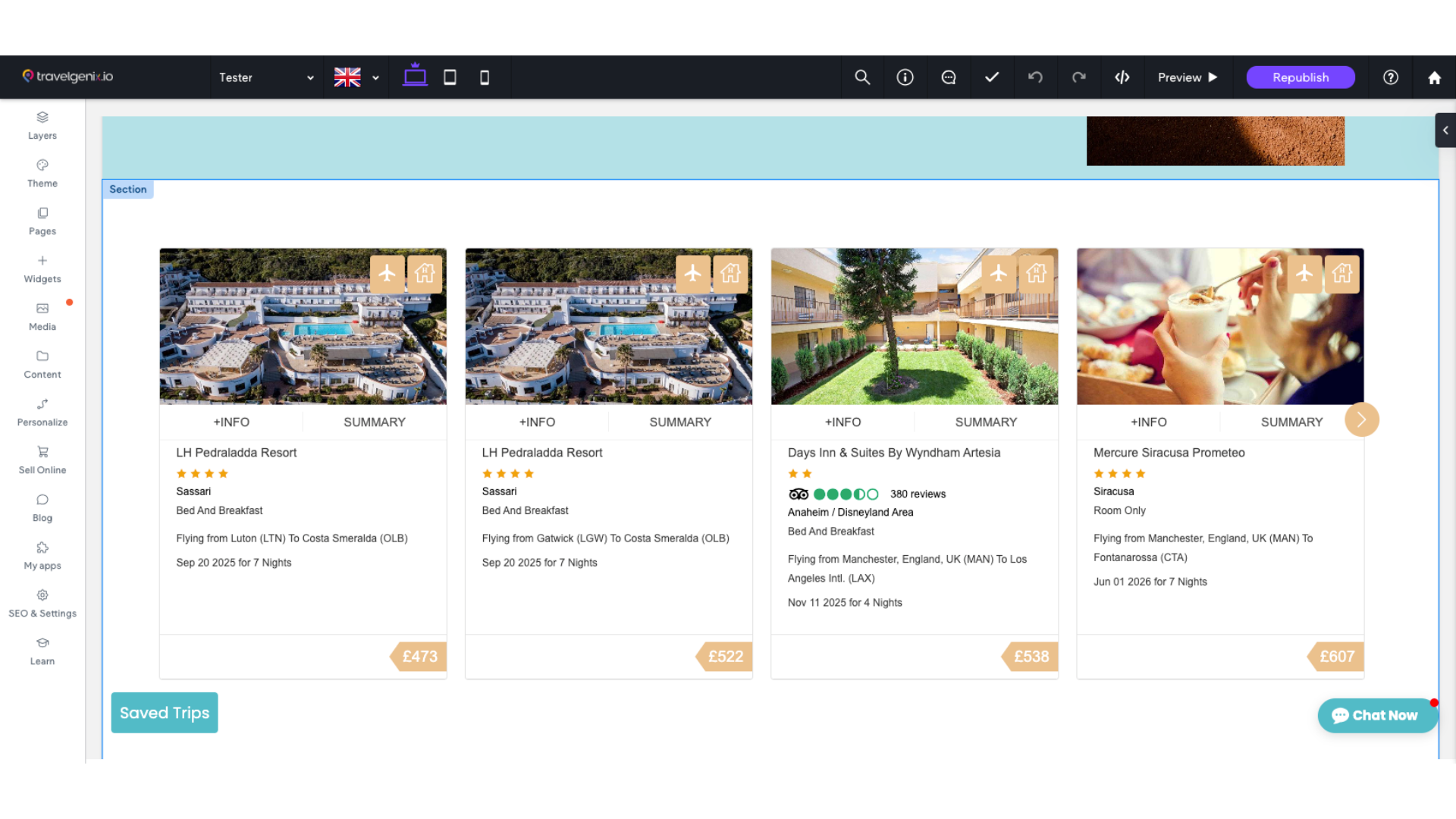
Task: Open the Theme panel
Action: (x=42, y=172)
